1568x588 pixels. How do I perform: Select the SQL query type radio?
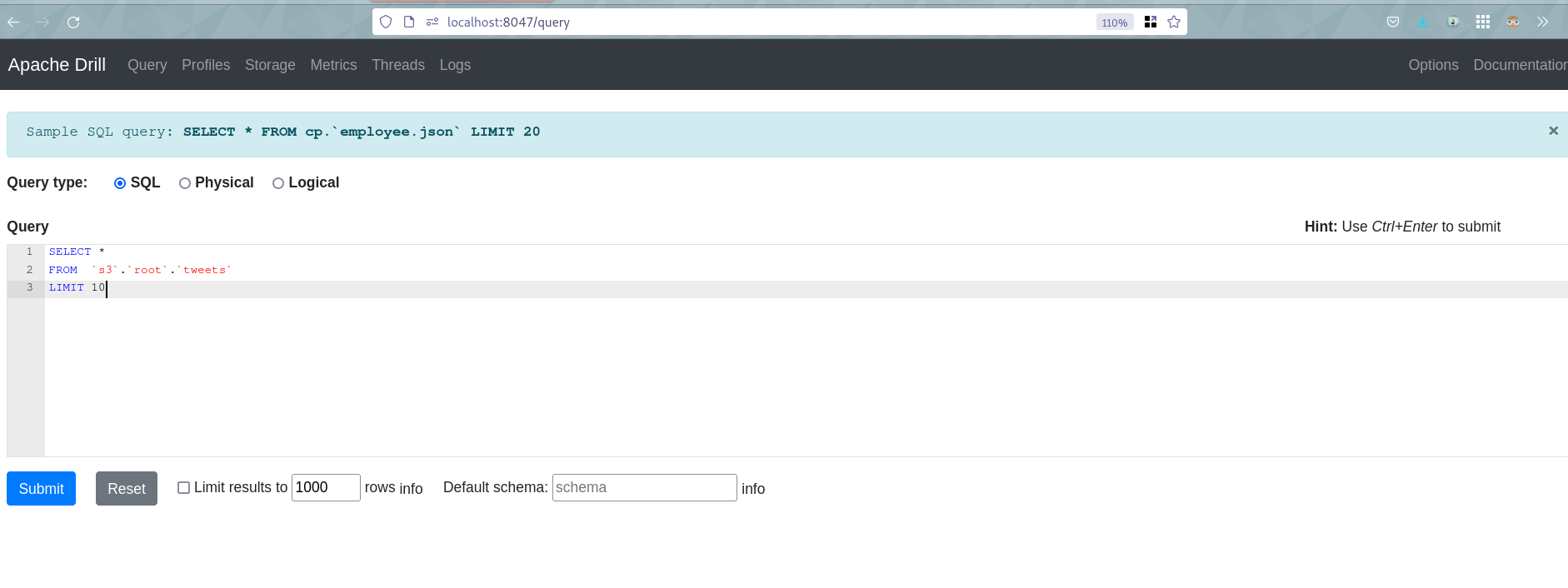coord(120,183)
